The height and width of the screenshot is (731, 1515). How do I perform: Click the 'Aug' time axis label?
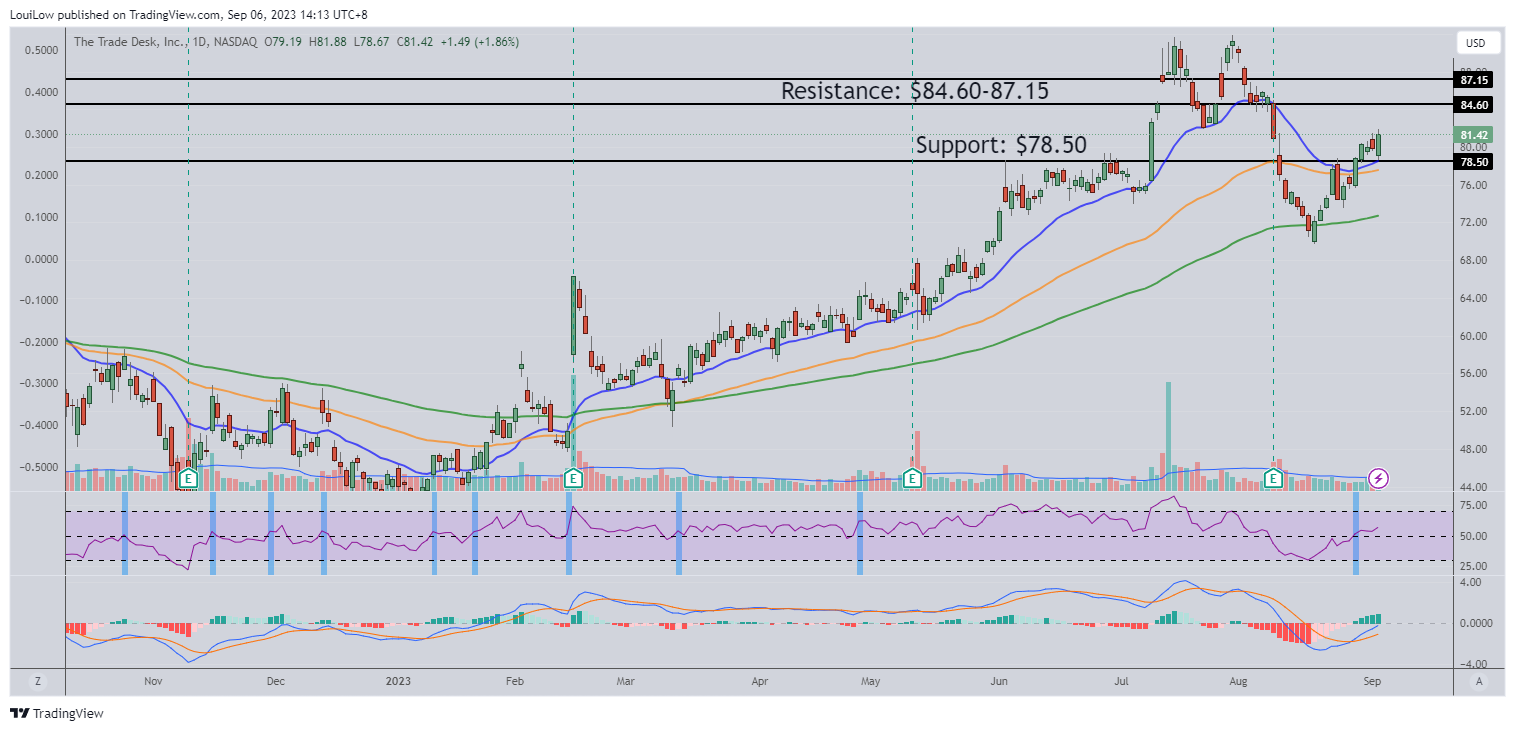click(x=1239, y=681)
